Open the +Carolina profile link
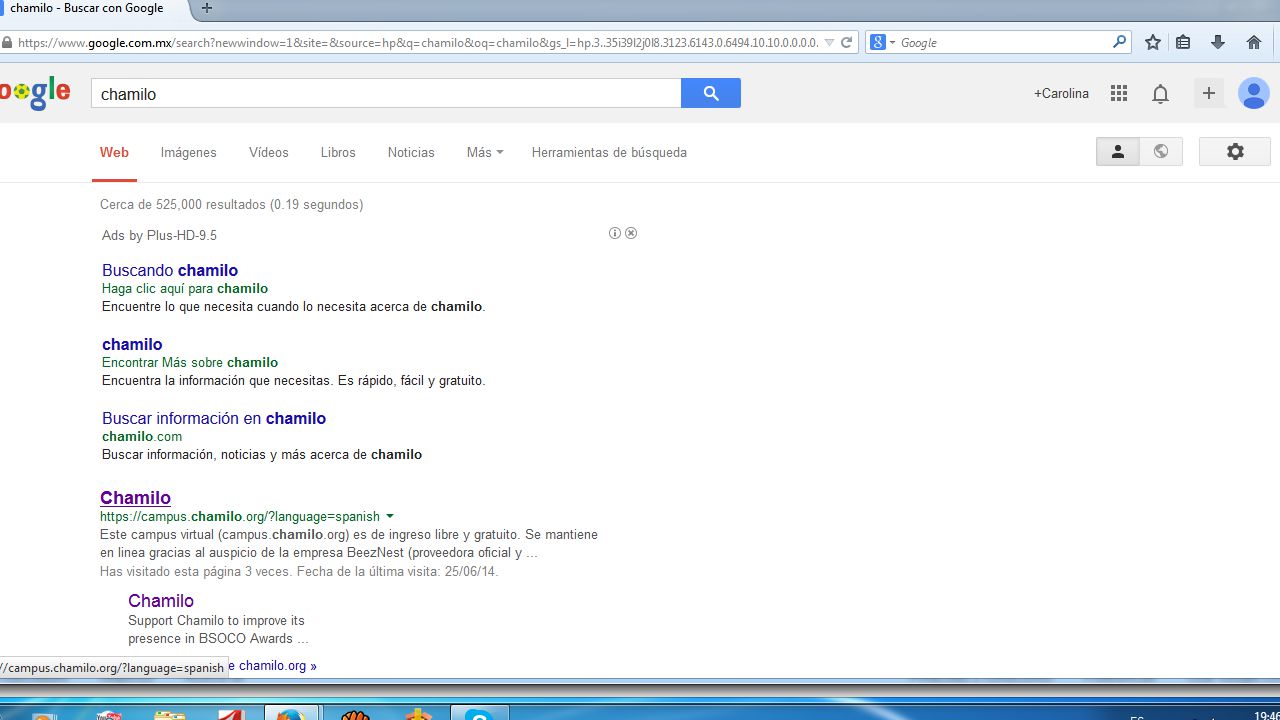The image size is (1280, 720). coord(1061,93)
